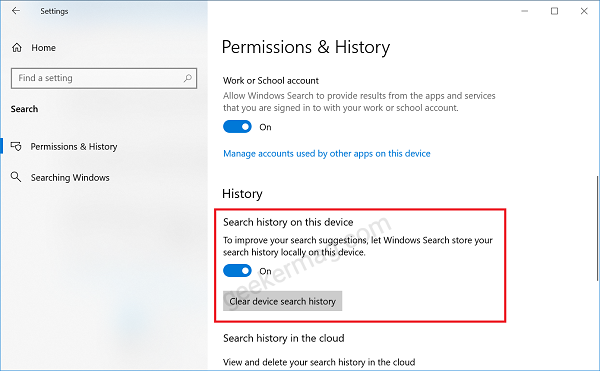Click the magnifier in Find a setting

(188, 78)
